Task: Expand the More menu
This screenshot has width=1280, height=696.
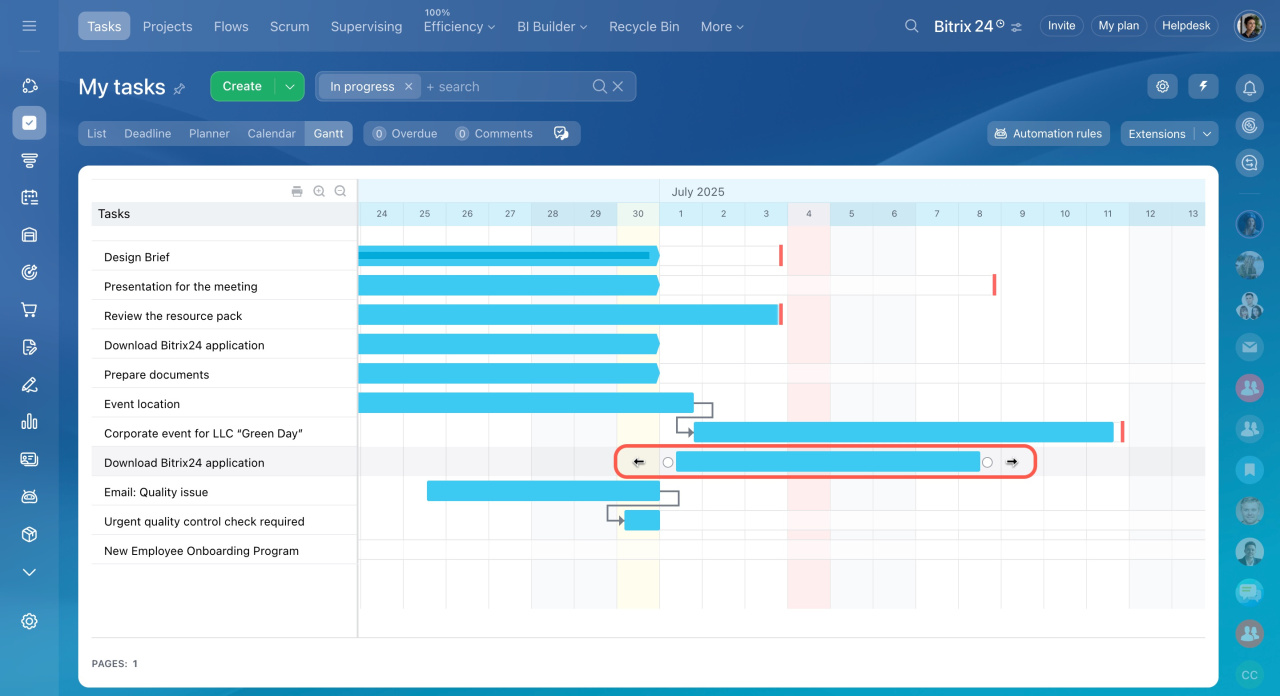Action: pyautogui.click(x=722, y=27)
